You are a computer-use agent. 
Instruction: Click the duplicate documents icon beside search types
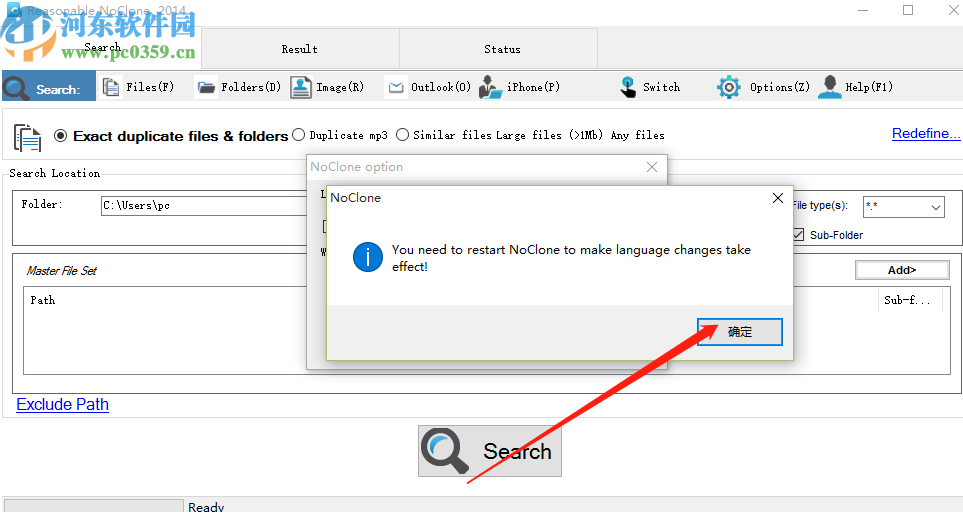coord(28,137)
